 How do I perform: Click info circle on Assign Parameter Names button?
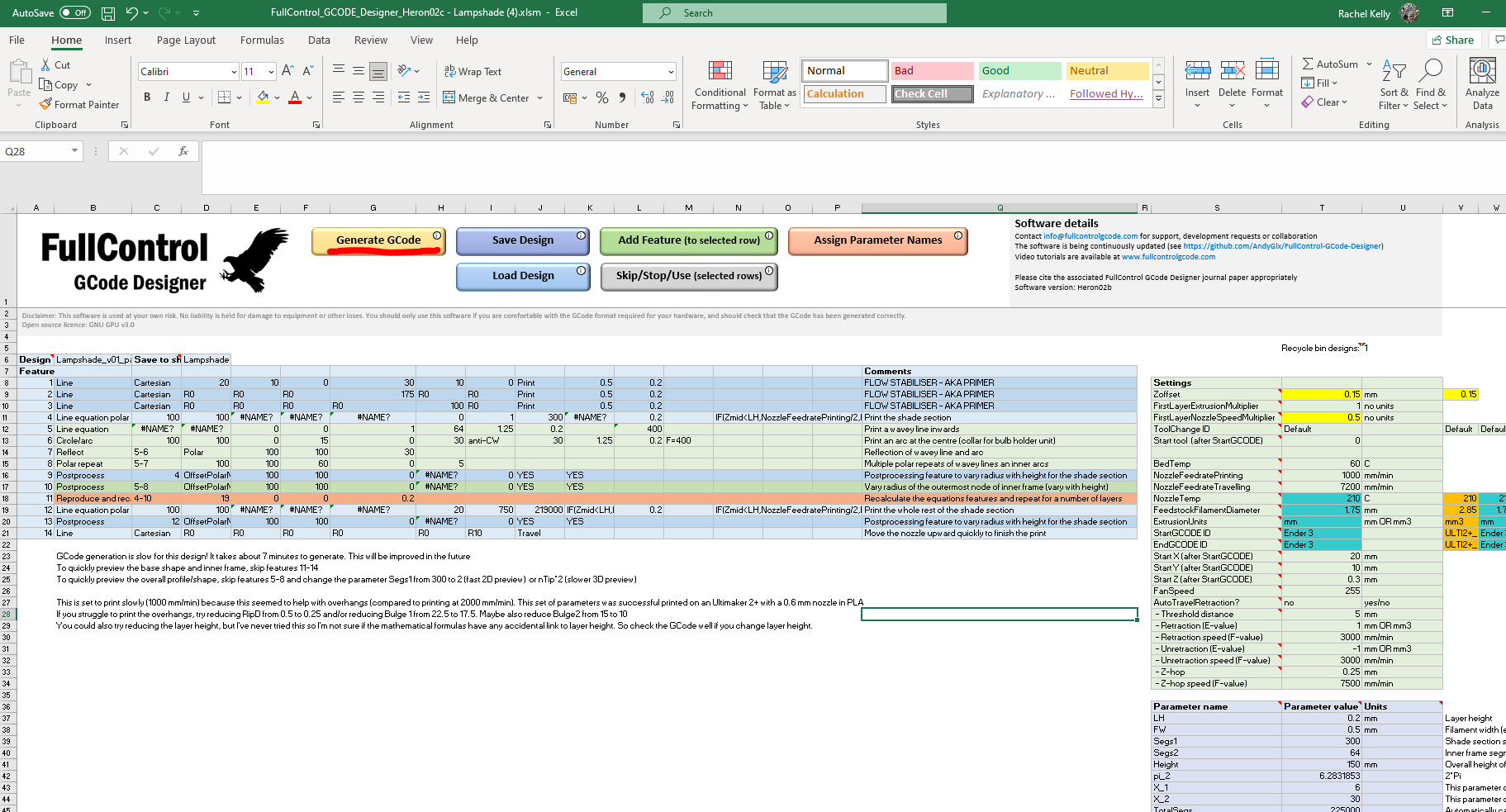[x=958, y=236]
